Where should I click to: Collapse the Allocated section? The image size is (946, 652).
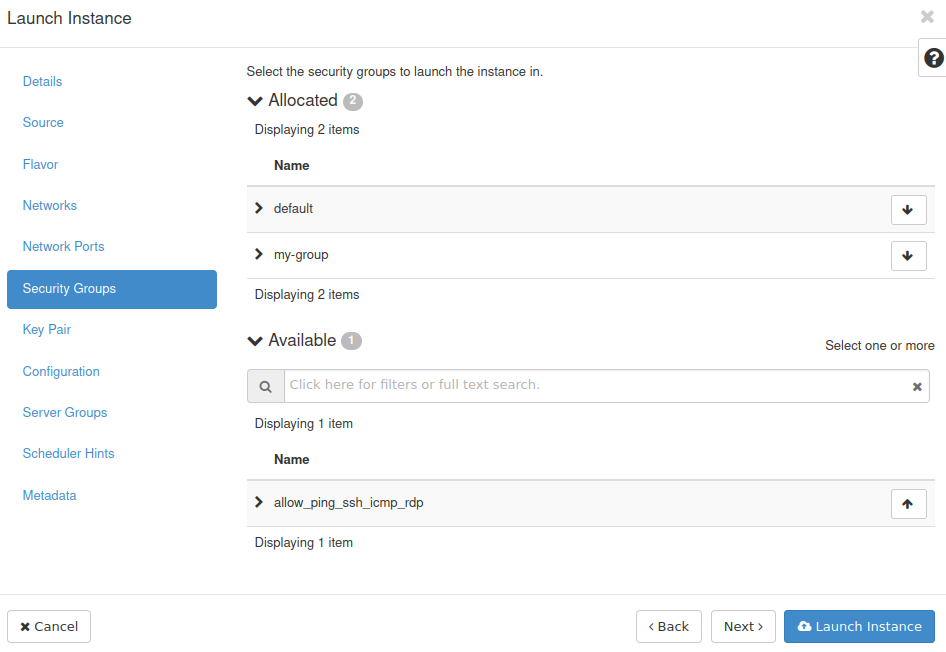[x=255, y=101]
